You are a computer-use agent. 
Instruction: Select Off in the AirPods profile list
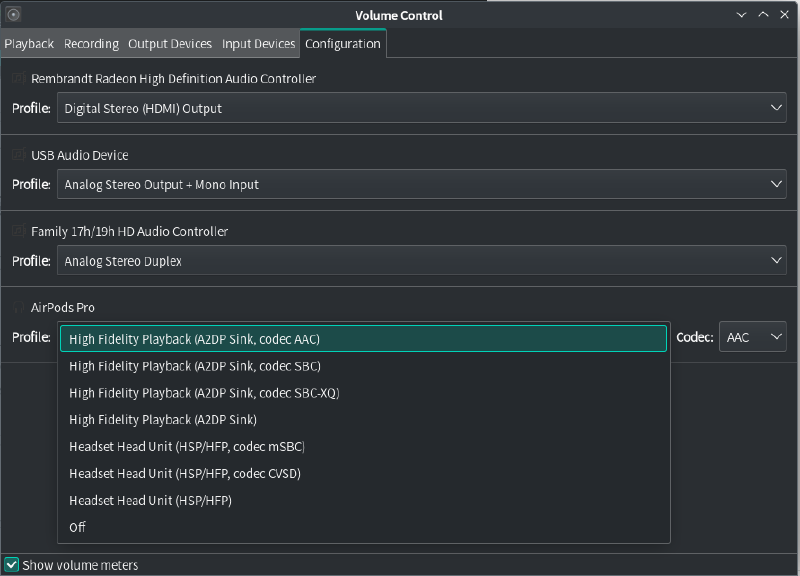(x=77, y=527)
